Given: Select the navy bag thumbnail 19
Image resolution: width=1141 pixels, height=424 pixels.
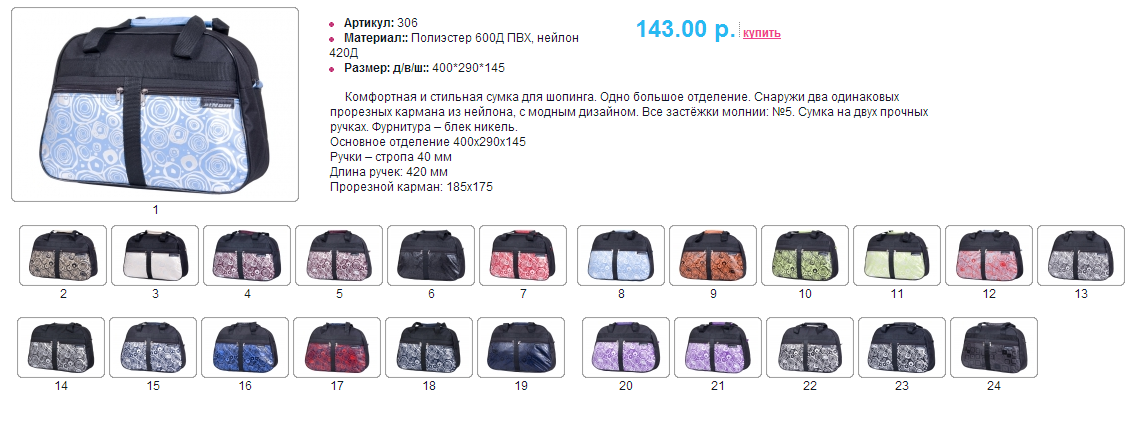Looking at the screenshot, I should 521,348.
